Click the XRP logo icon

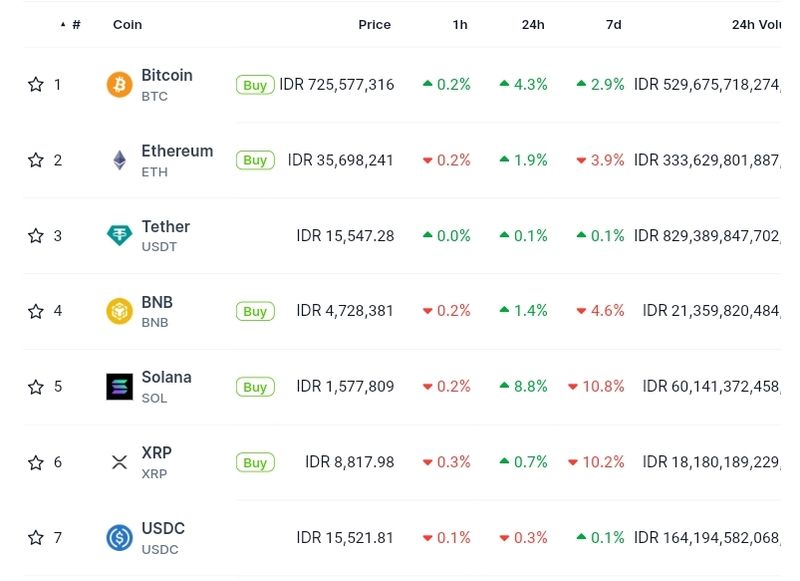coord(119,462)
